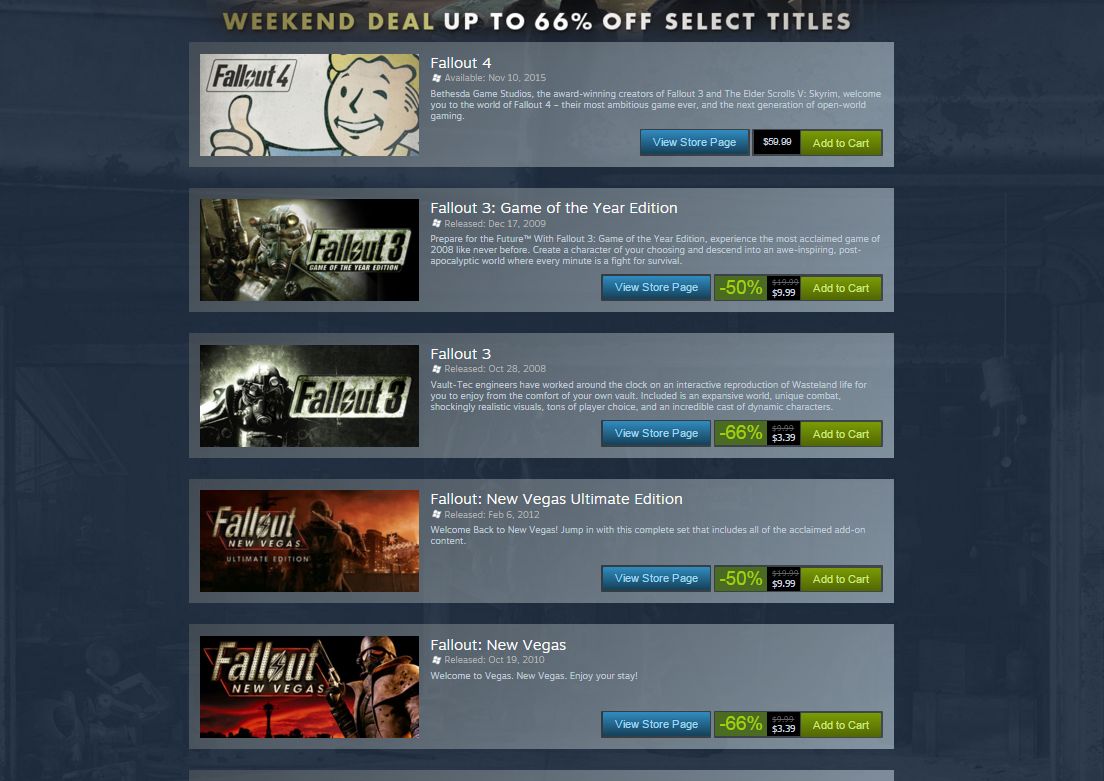Open the Fallout: New Vegas Ultimate Edition title link
The height and width of the screenshot is (781, 1104).
pyautogui.click(x=556, y=499)
